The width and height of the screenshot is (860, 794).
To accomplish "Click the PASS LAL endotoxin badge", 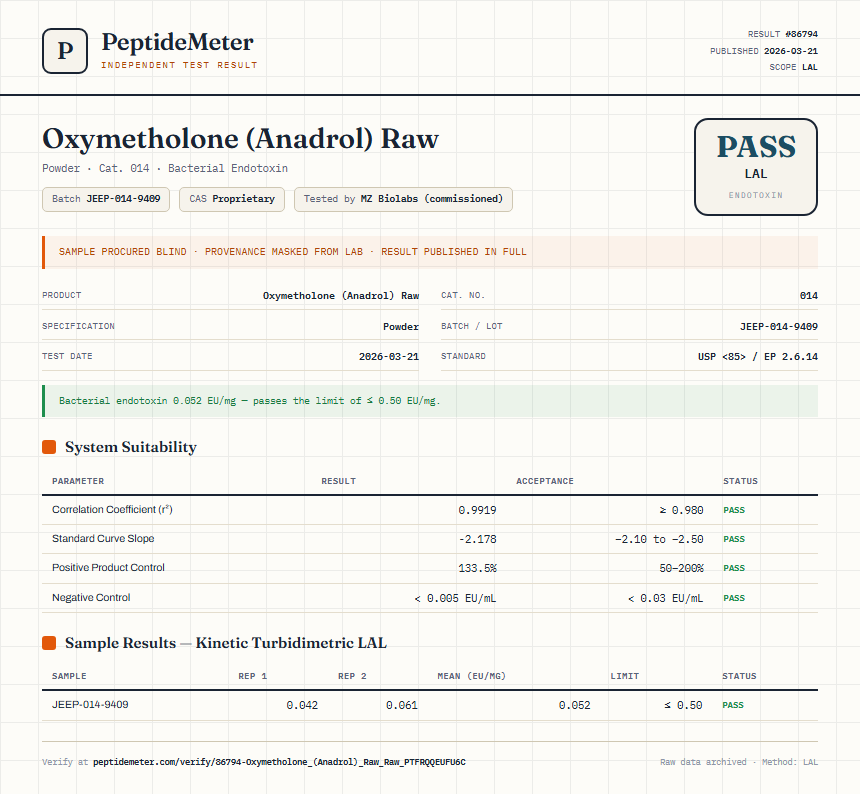I will coord(756,167).
